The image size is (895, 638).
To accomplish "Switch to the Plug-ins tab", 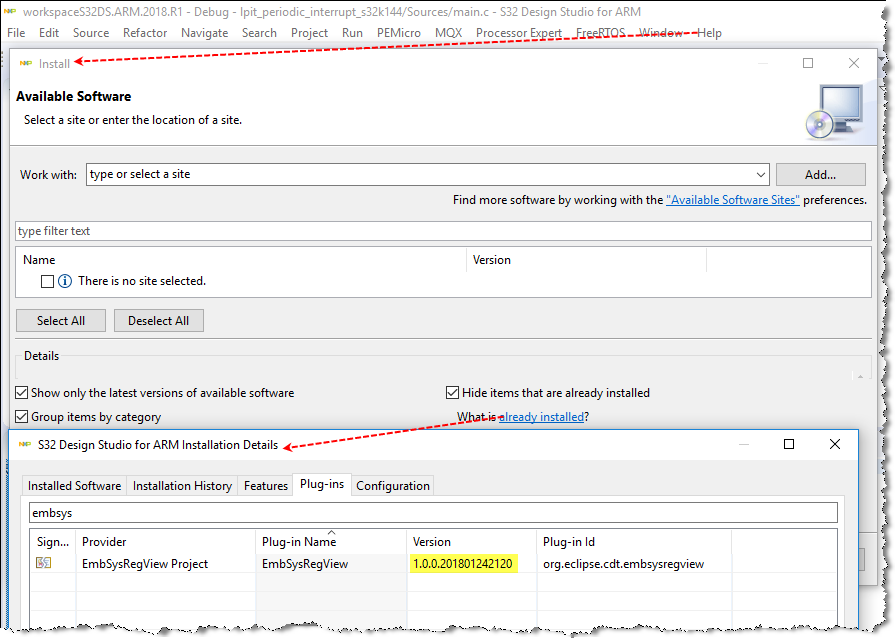I will [322, 484].
